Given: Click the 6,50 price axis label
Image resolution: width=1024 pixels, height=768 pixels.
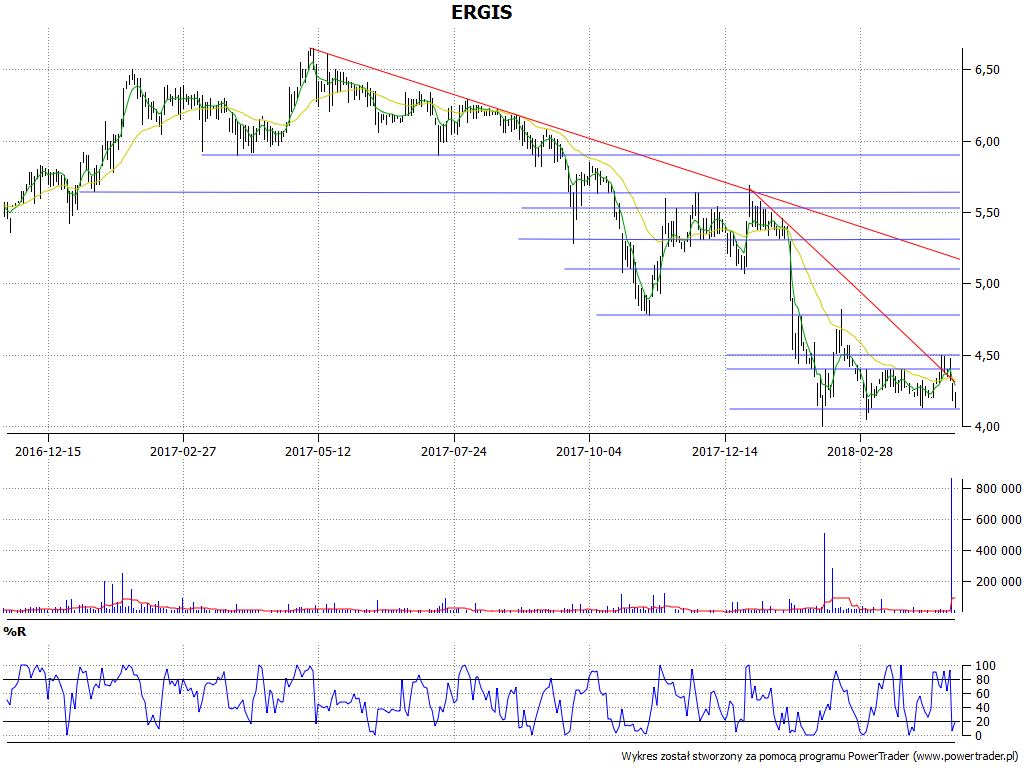Looking at the screenshot, I should 987,70.
